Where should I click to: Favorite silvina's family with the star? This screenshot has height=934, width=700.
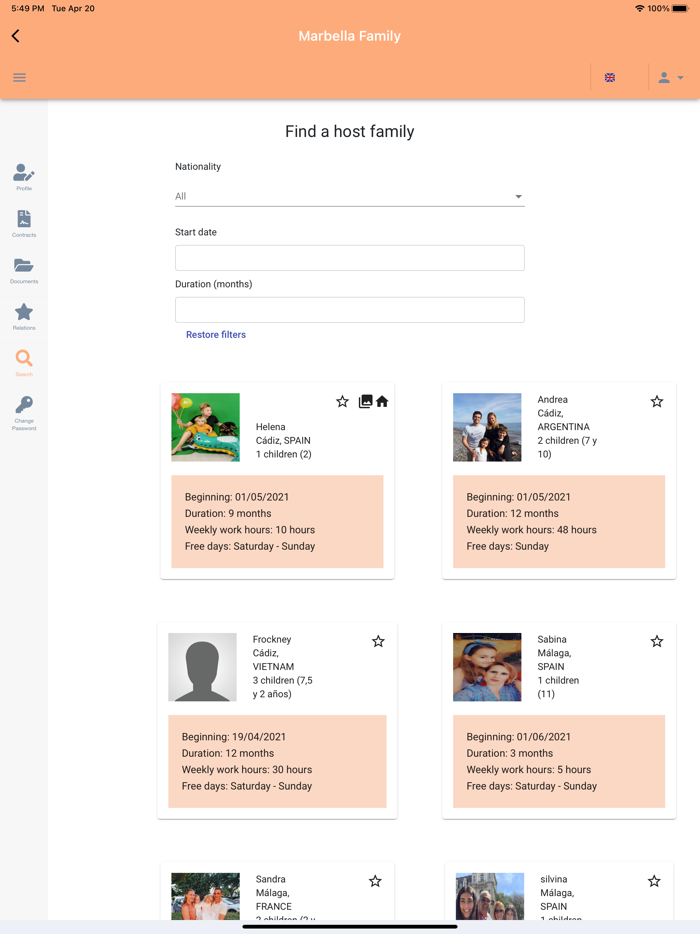coord(654,881)
